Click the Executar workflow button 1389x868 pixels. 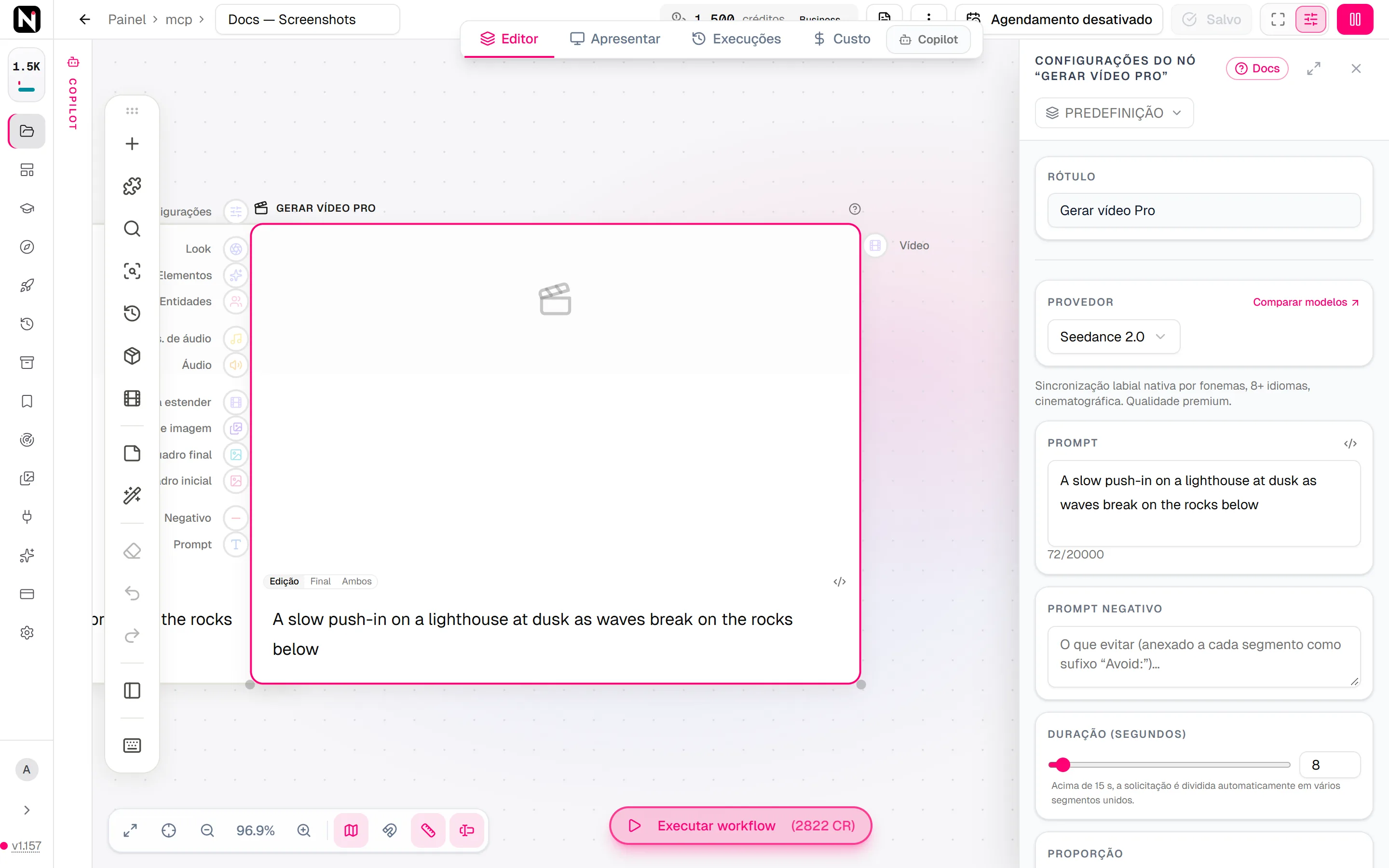(740, 826)
